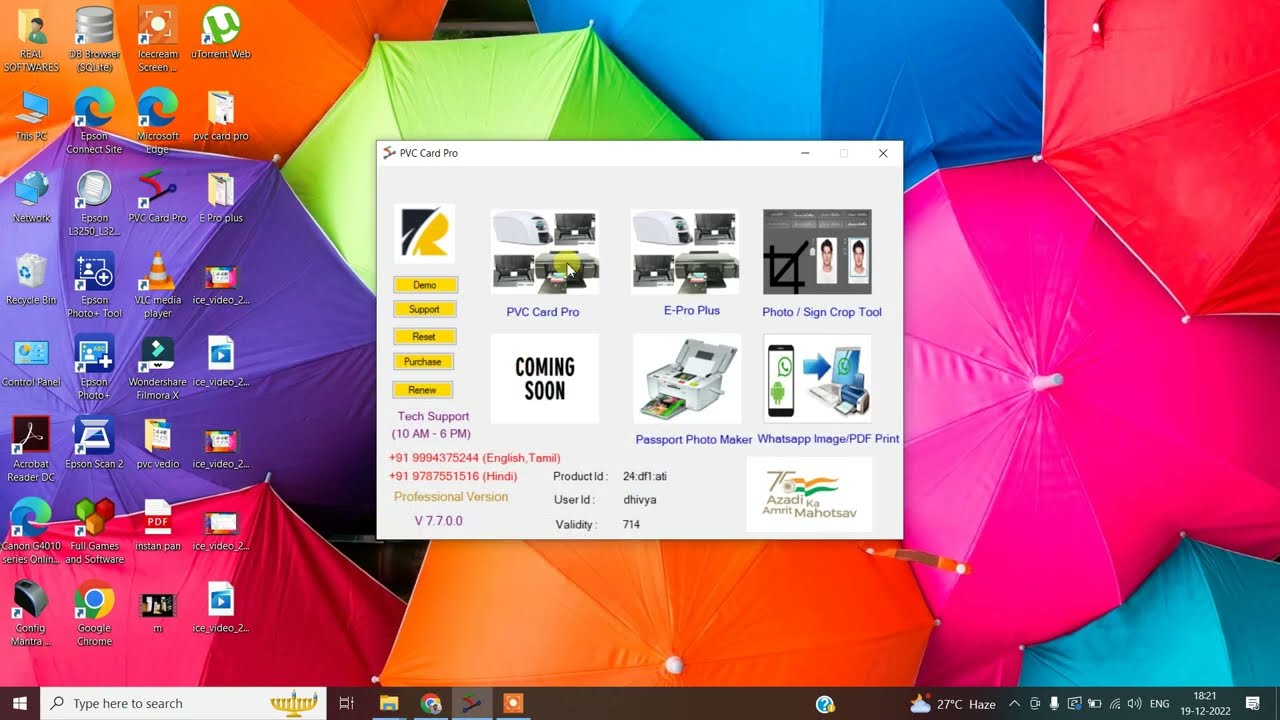The image size is (1280, 720).
Task: Select Control Panel desktop icon
Action: [x=31, y=362]
